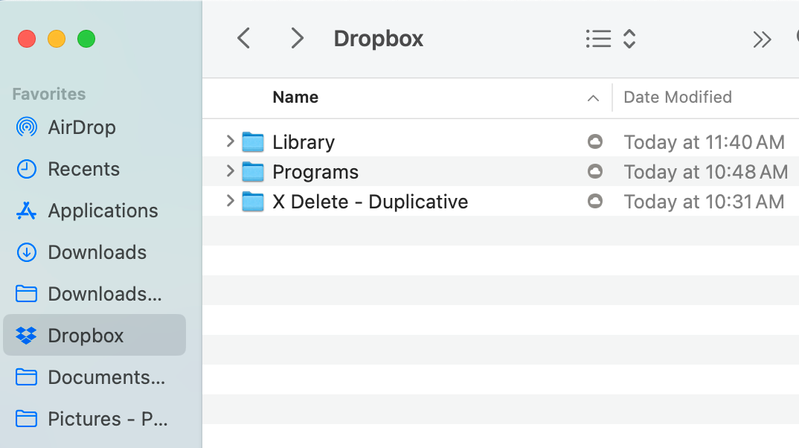This screenshot has height=448, width=799.
Task: Select the Library row name
Action: (303, 142)
